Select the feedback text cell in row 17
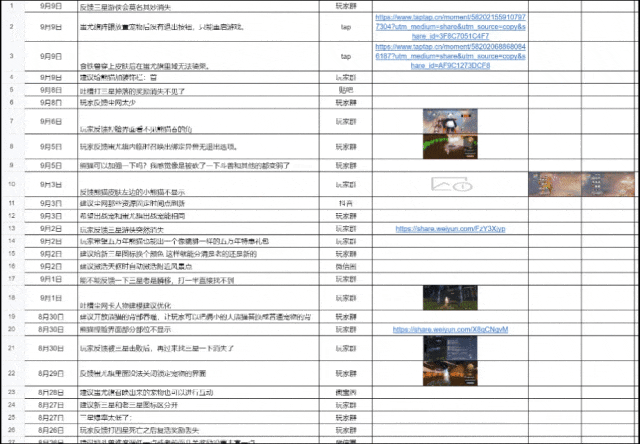The image size is (640, 444). 198,279
